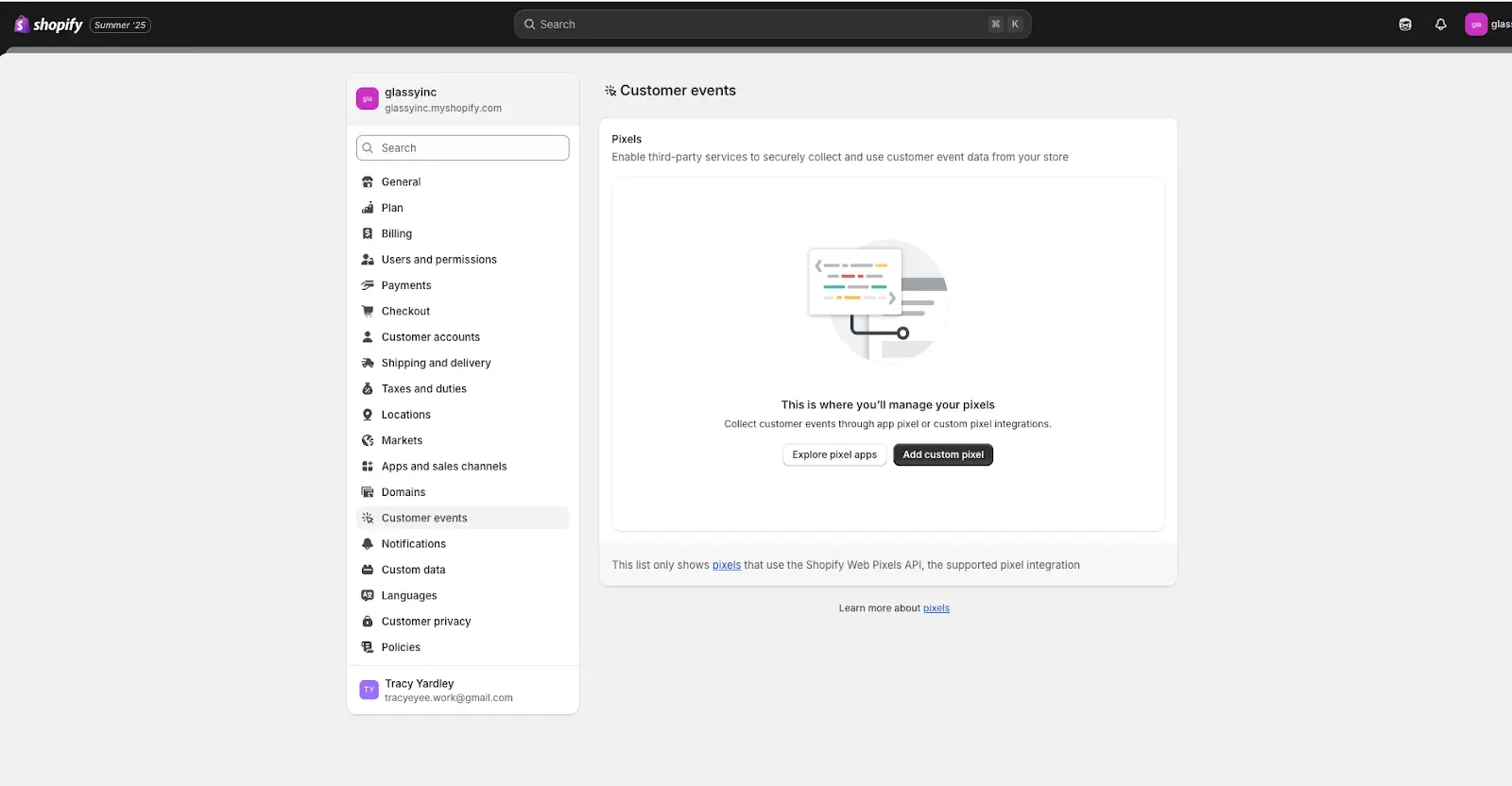Image resolution: width=1512 pixels, height=786 pixels.
Task: Click the Checkout cart icon
Action: [368, 311]
